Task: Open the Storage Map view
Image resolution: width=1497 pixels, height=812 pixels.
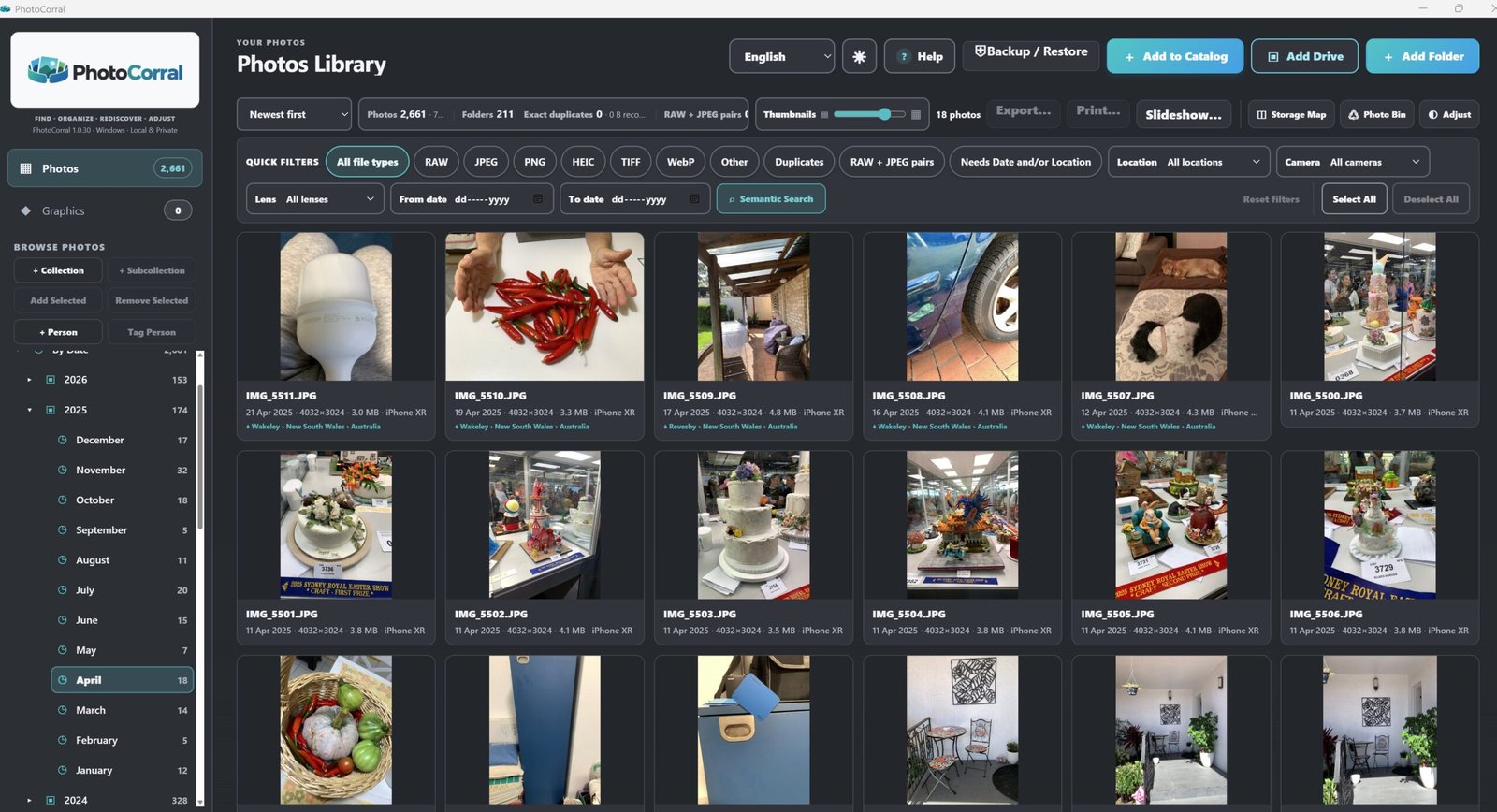Action: pos(1291,114)
